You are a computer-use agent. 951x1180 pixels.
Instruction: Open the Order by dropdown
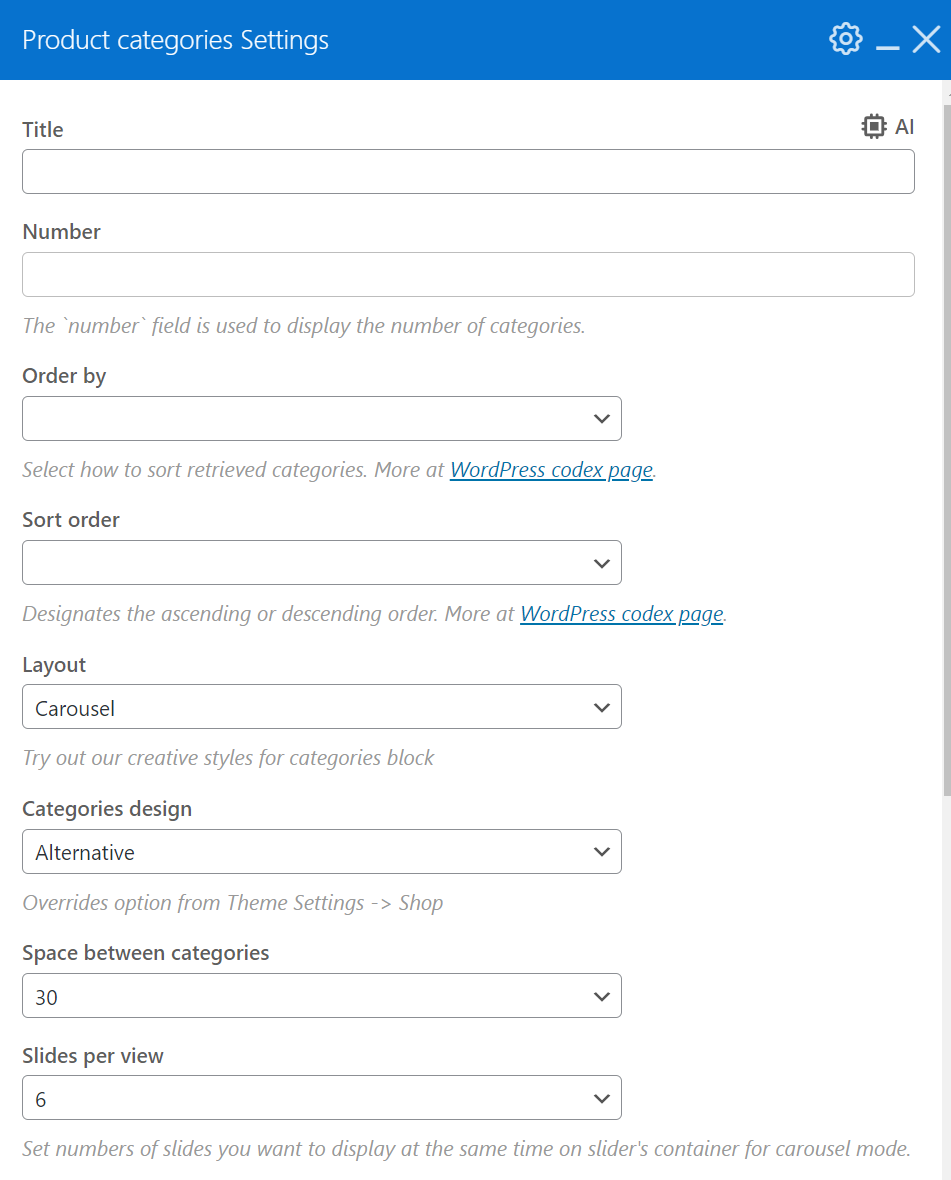[321, 418]
